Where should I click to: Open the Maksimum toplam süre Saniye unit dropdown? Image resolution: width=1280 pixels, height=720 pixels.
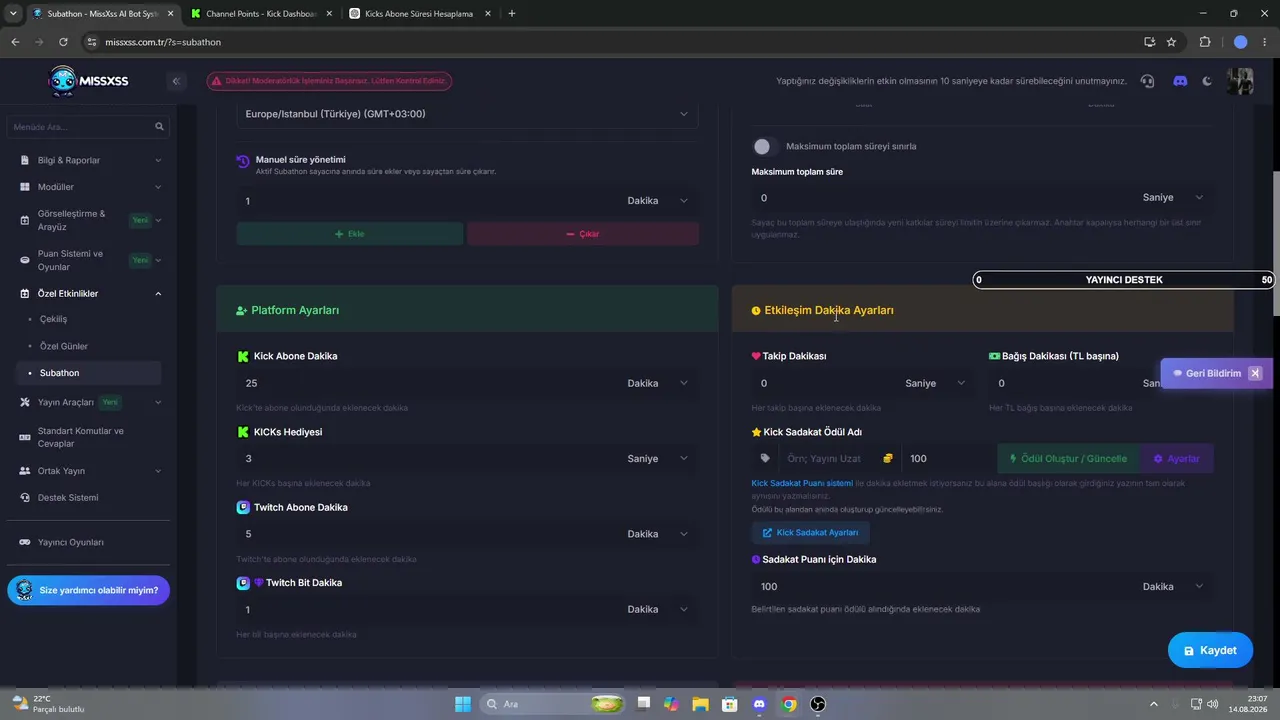click(1173, 198)
